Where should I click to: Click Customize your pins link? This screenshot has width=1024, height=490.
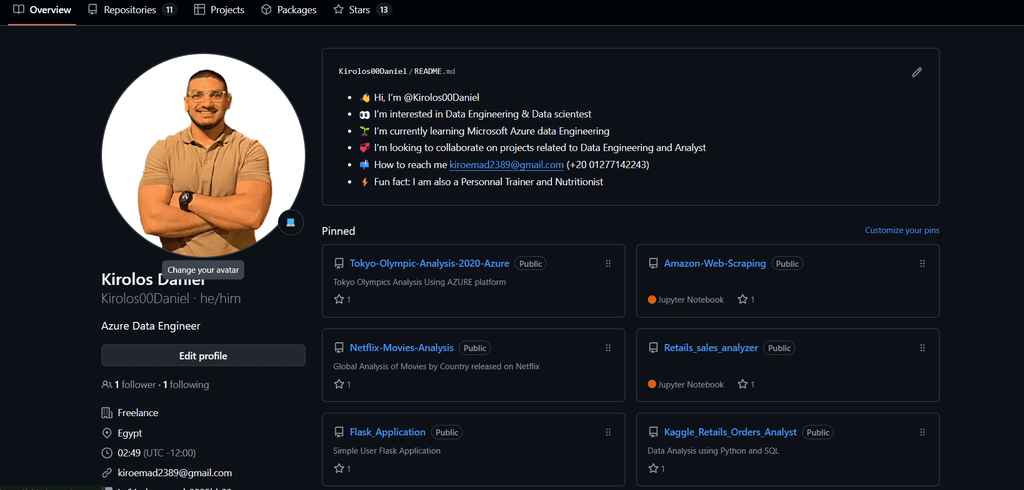pos(901,231)
